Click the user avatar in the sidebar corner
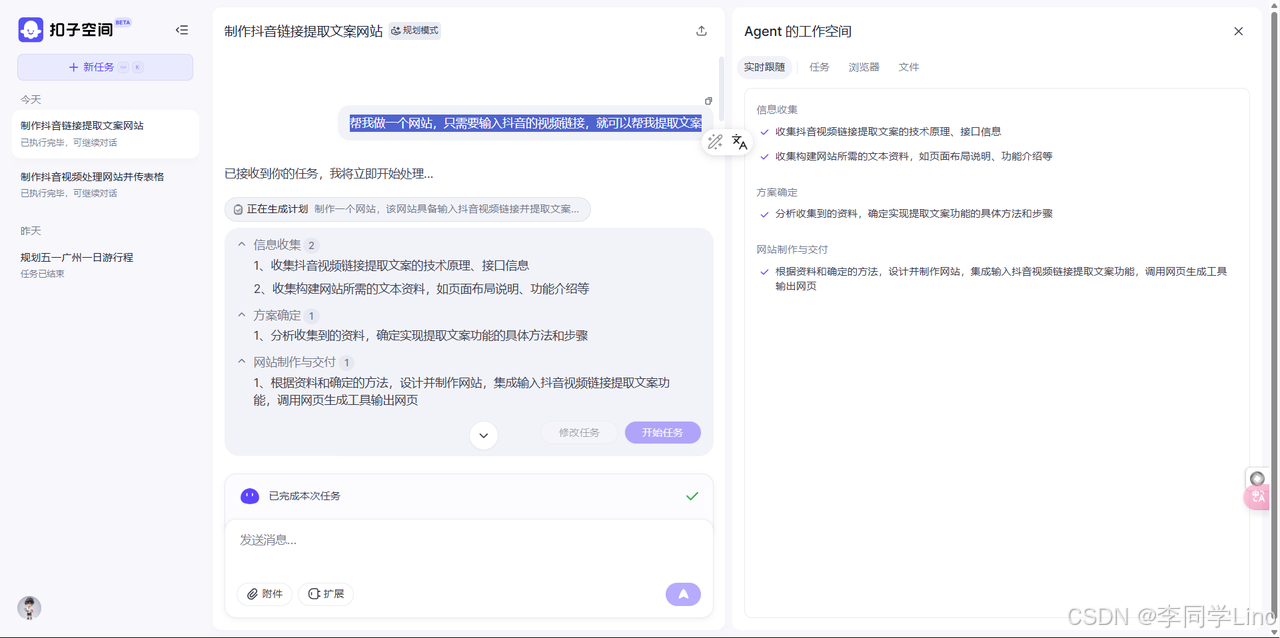Viewport: 1280px width, 638px height. (29, 608)
